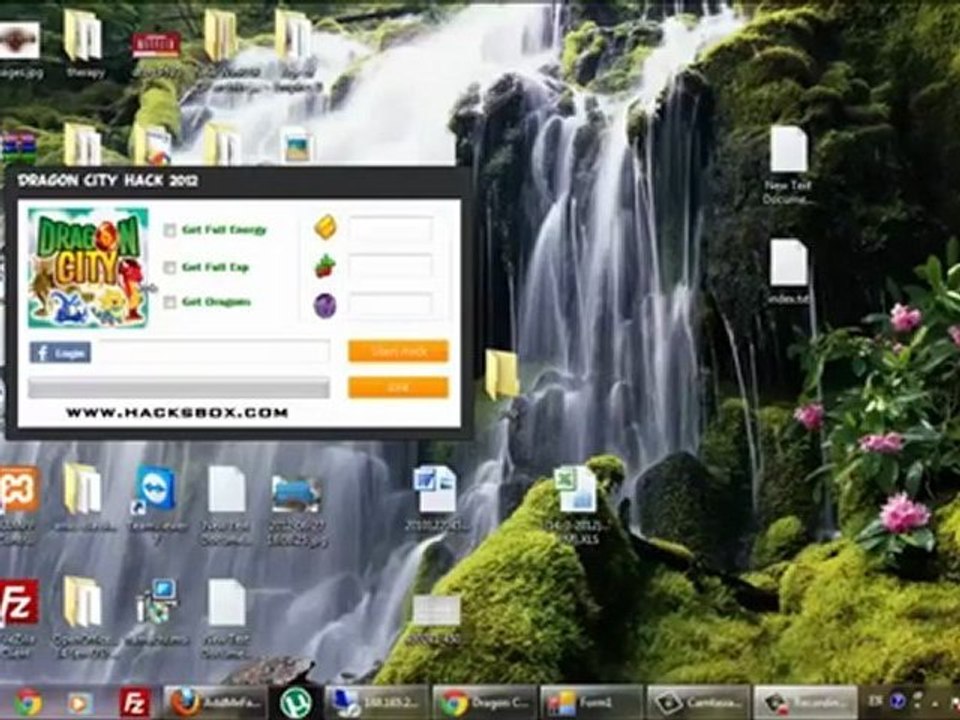Viewport: 960px width, 720px height.
Task: Click the text field next to Facebook Login
Action: point(214,352)
